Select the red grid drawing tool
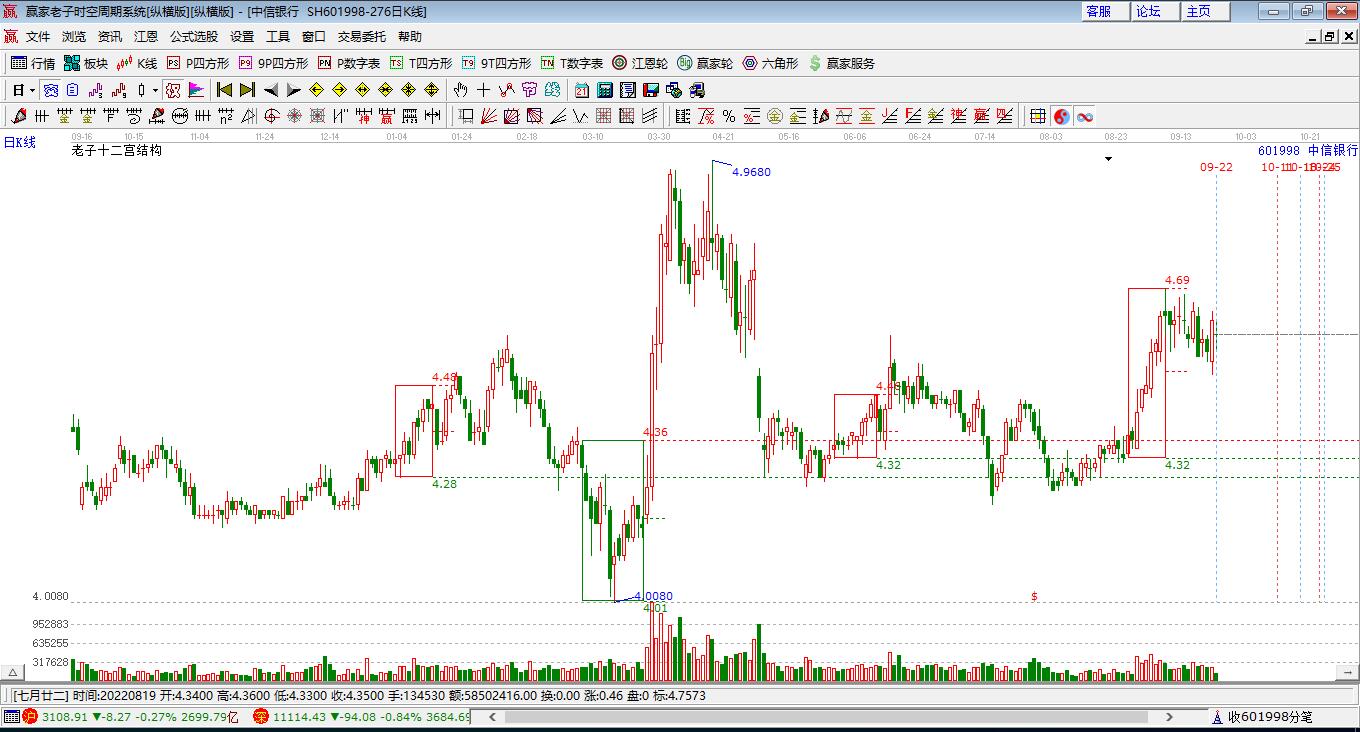 point(603,116)
